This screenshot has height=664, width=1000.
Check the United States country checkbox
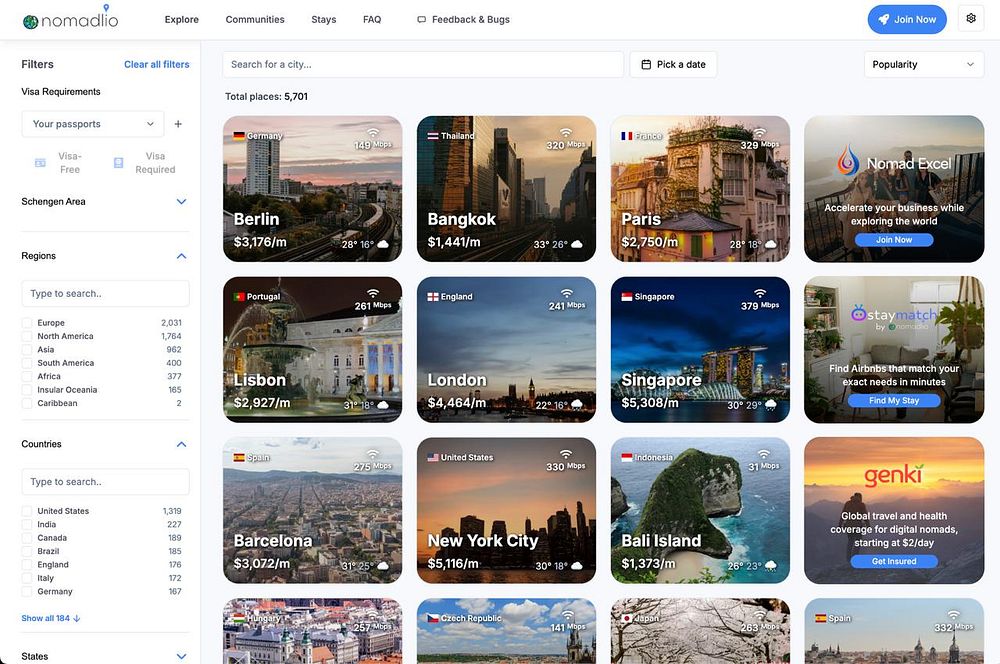pos(27,511)
